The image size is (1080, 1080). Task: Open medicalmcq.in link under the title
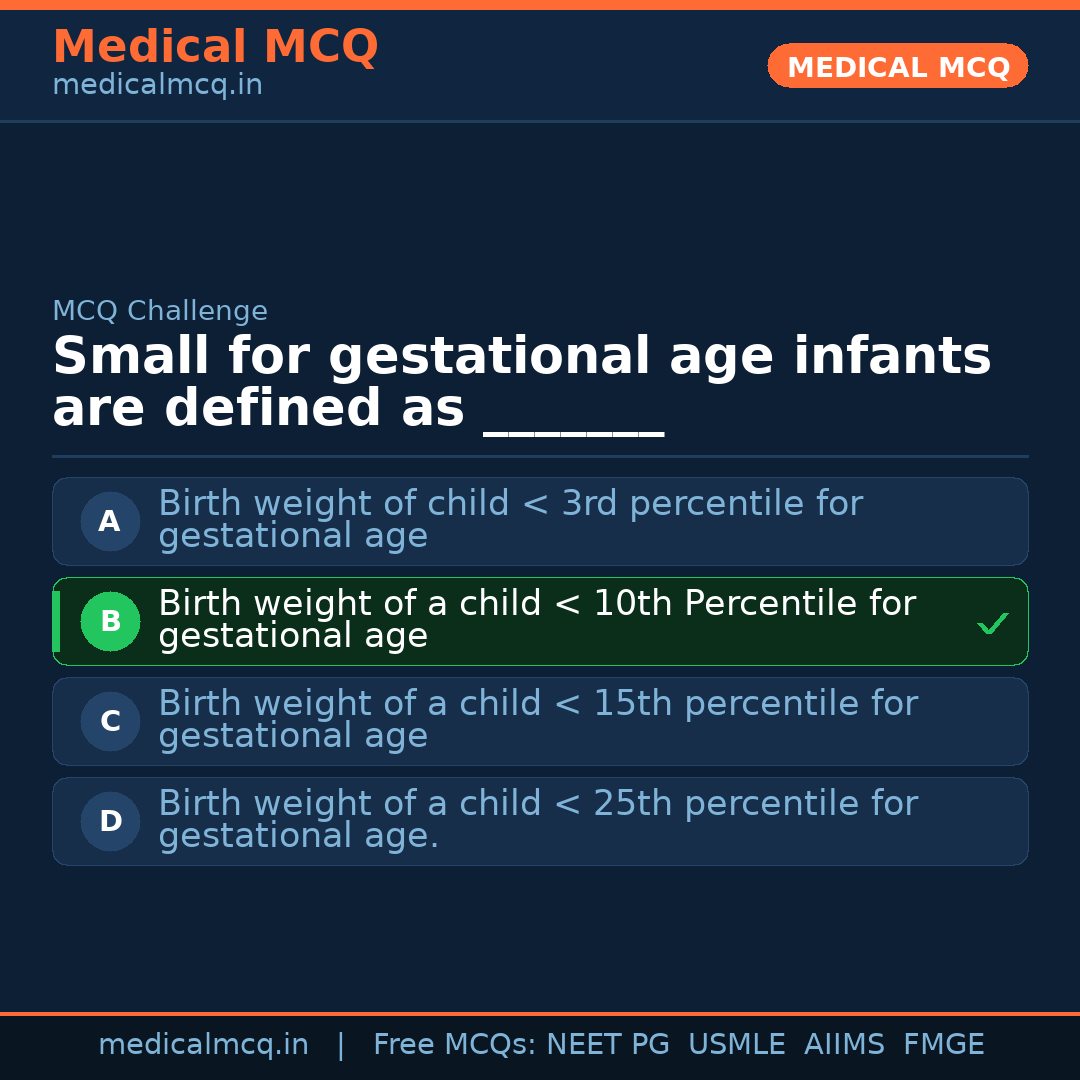pyautogui.click(x=157, y=86)
